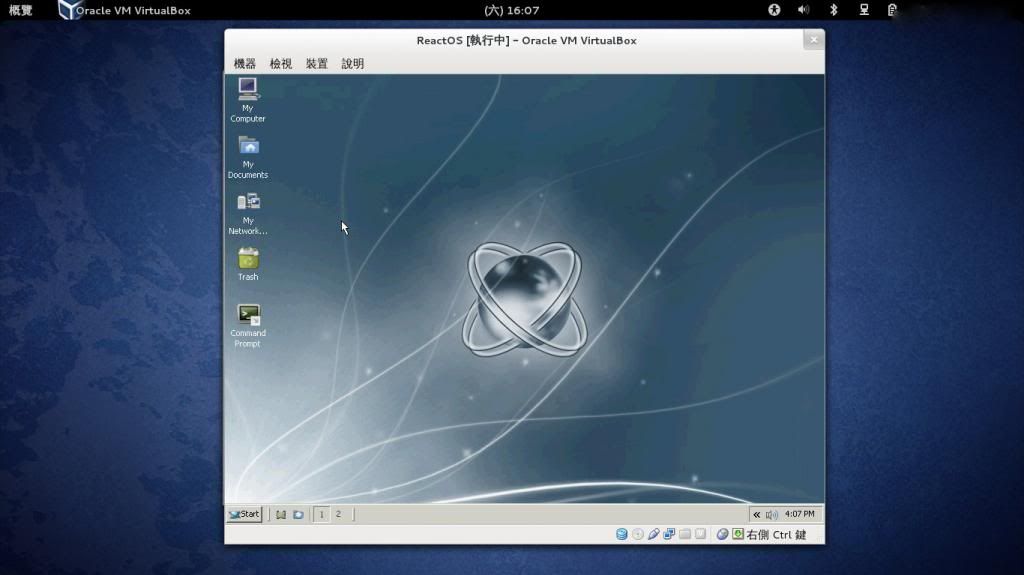1024x575 pixels.
Task: Select the Command Prompt desktop shortcut
Action: click(x=248, y=325)
